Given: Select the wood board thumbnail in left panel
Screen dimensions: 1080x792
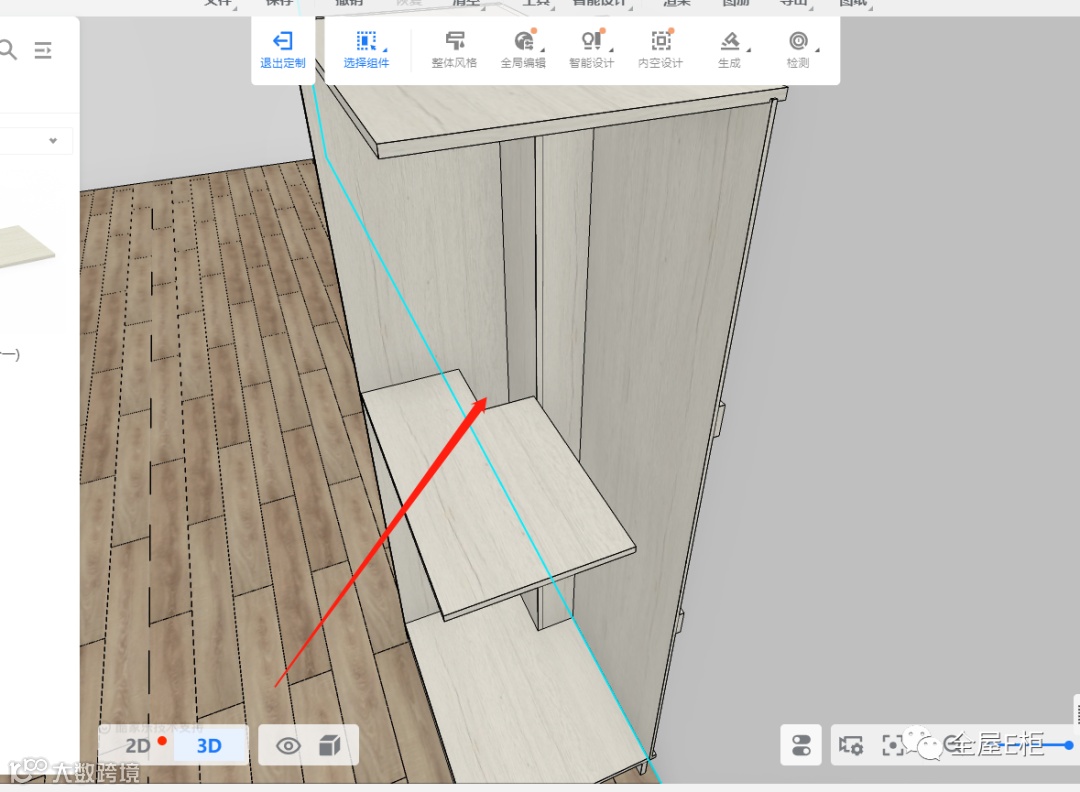Looking at the screenshot, I should click(x=24, y=246).
